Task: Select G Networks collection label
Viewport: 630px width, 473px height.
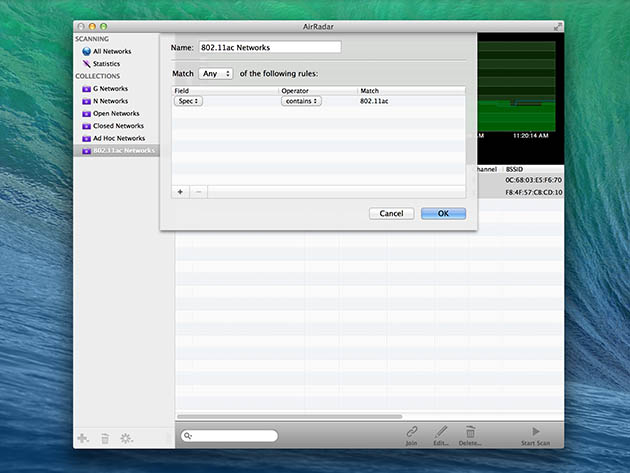Action: [110, 89]
